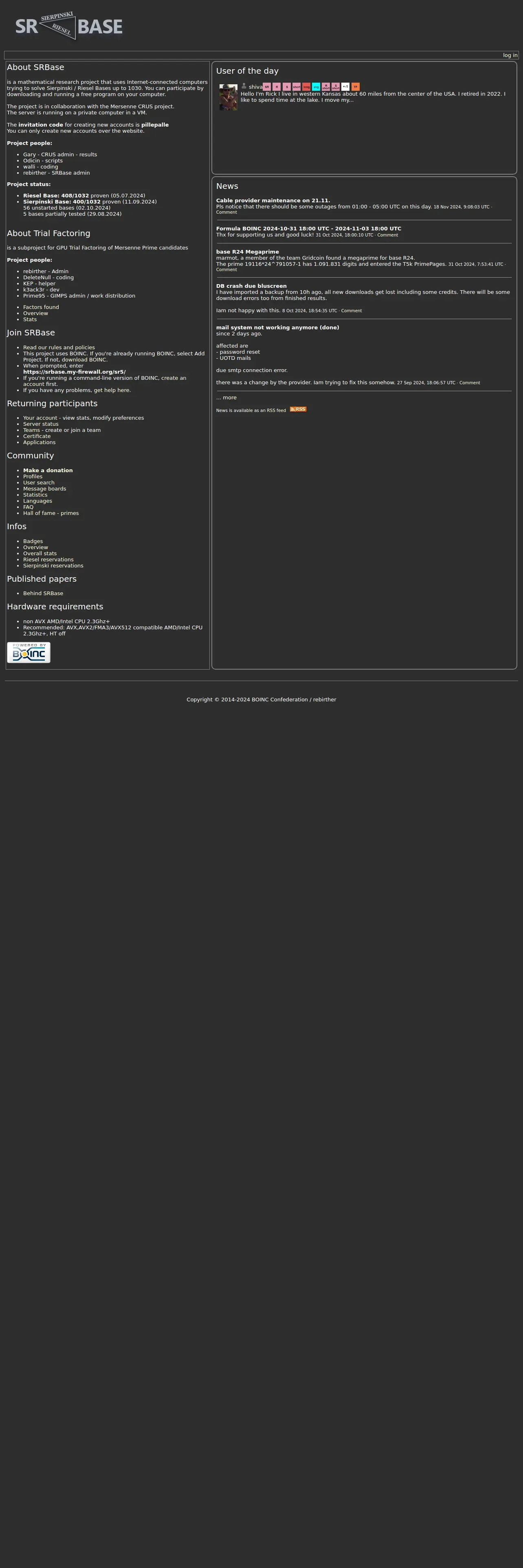Open Overview under the Infos section
The image size is (523, 1568).
(x=35, y=547)
